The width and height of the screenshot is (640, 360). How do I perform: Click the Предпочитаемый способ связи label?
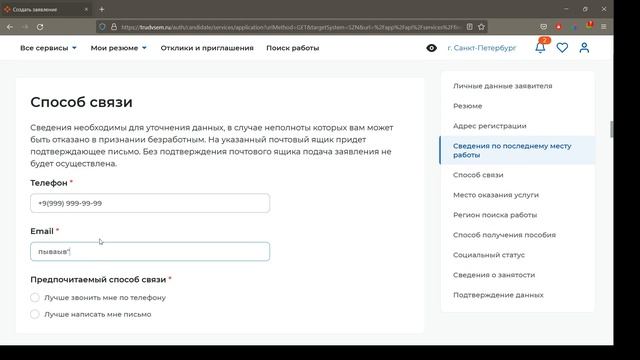click(x=98, y=280)
